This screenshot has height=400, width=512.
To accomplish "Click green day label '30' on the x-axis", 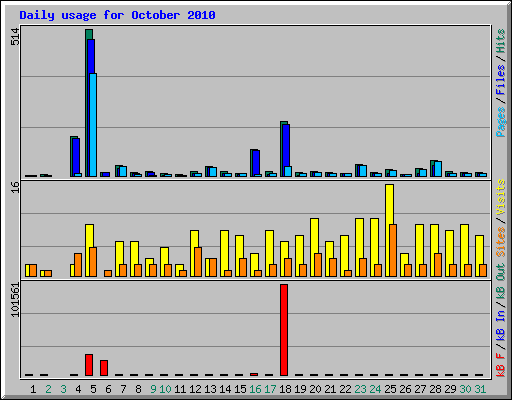I will click(x=465, y=389).
